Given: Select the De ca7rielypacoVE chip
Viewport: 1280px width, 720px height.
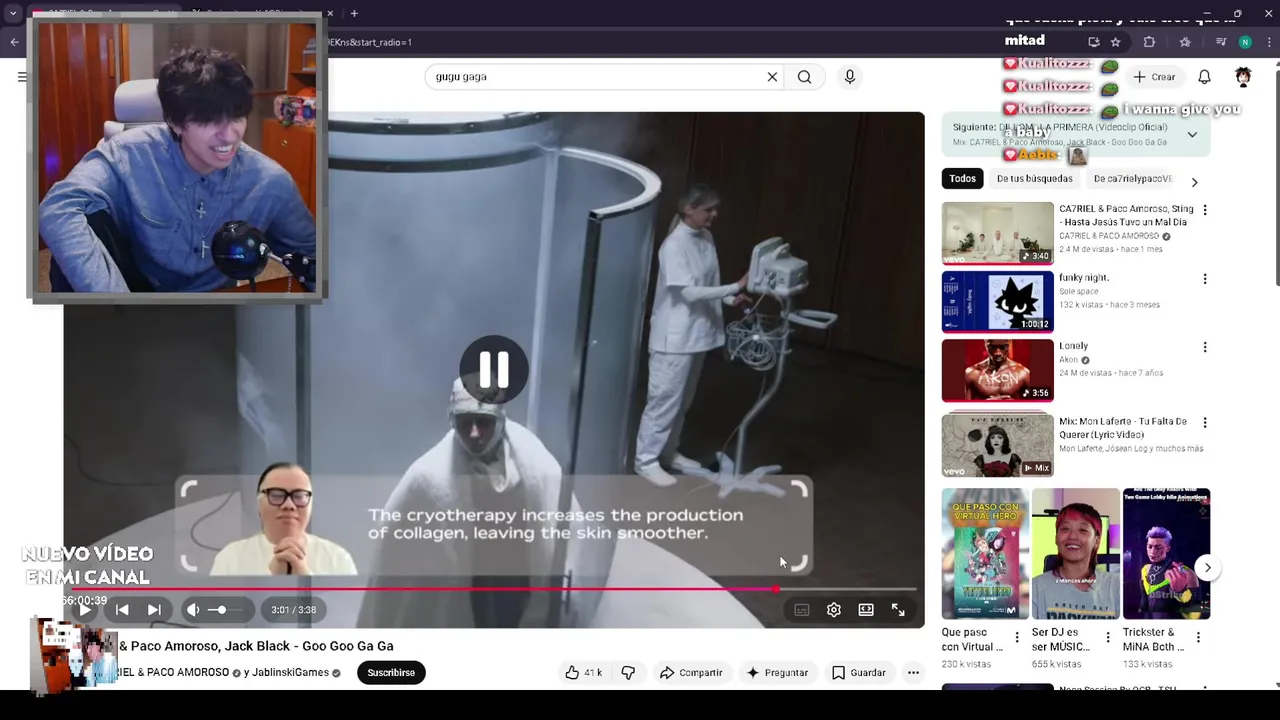Looking at the screenshot, I should click(1132, 179).
